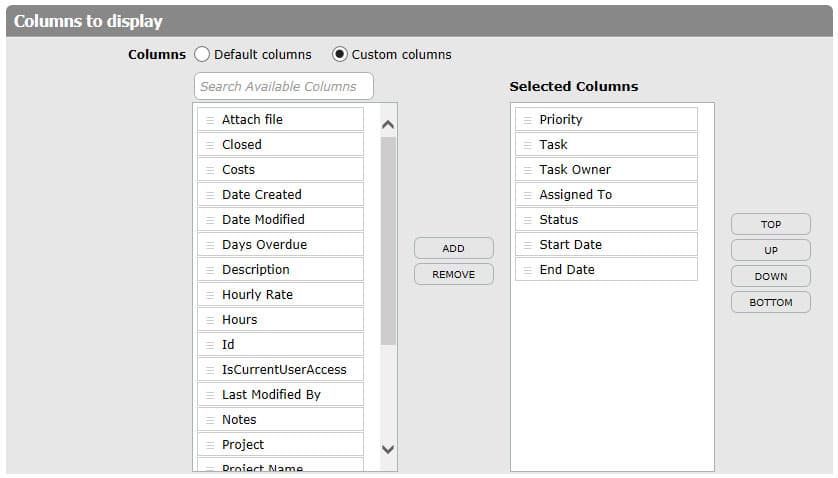Click the available columns scrollbar thumb
The width and height of the screenshot is (838, 478).
coord(389,241)
